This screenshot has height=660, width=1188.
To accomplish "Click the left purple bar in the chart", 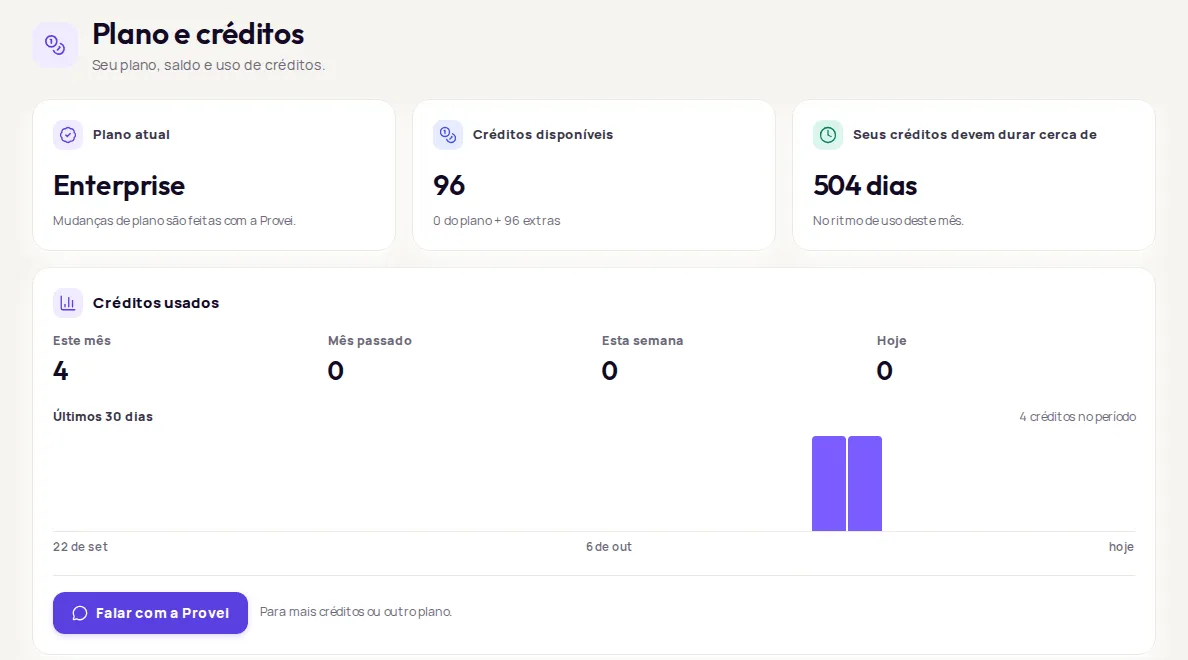I will point(829,483).
